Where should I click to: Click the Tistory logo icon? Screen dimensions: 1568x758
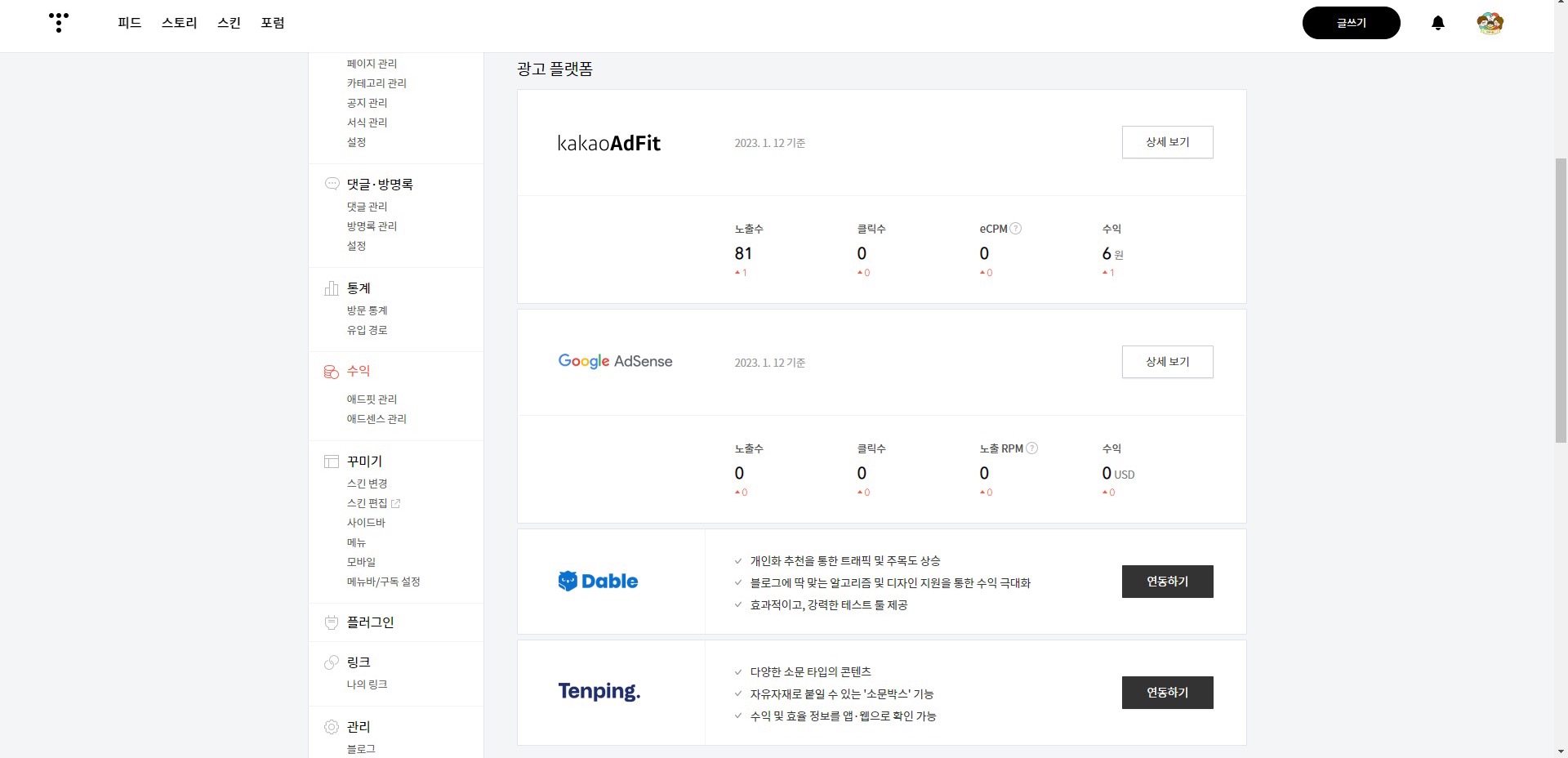[59, 22]
